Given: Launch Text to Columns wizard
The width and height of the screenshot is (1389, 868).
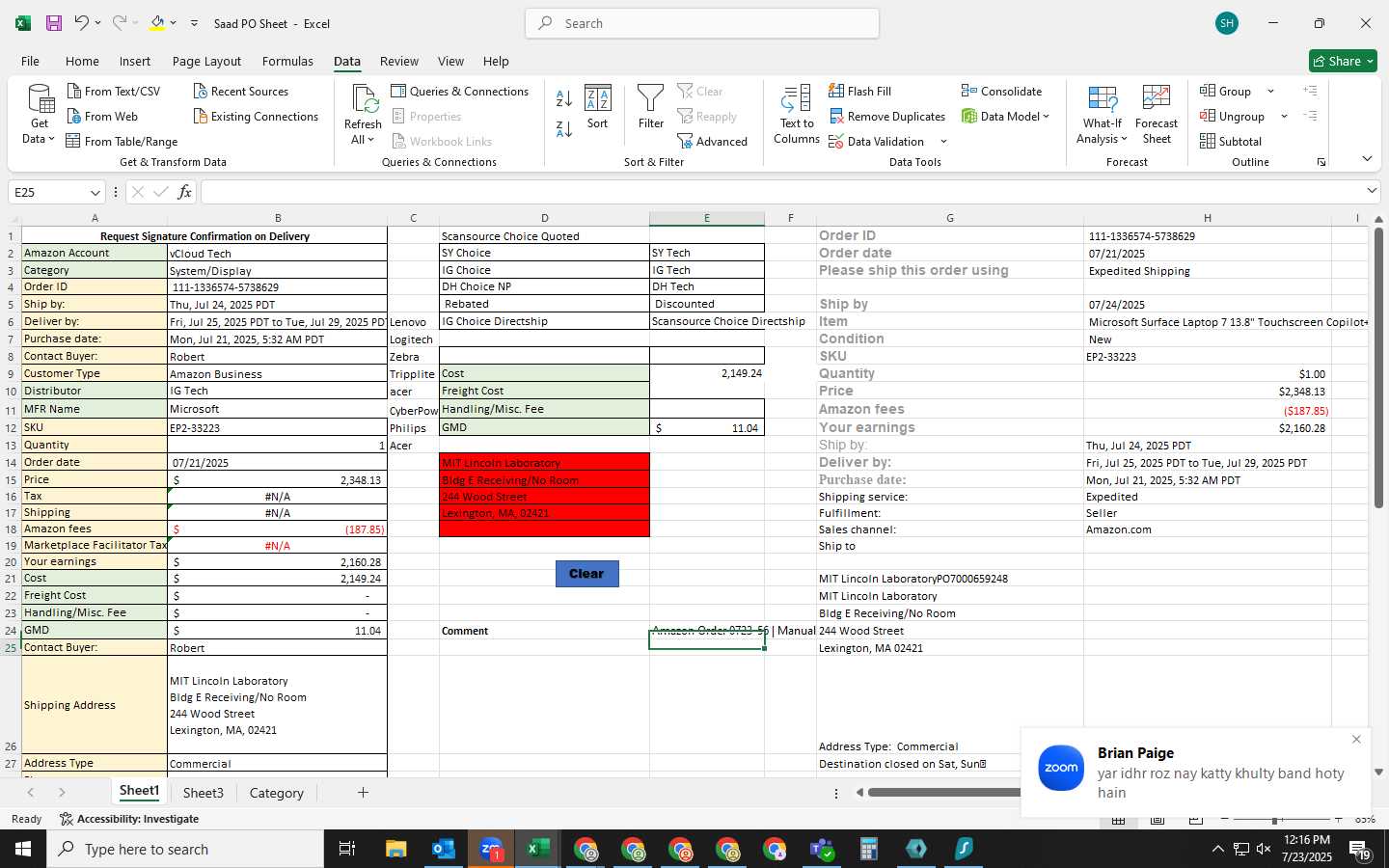Looking at the screenshot, I should (797, 114).
